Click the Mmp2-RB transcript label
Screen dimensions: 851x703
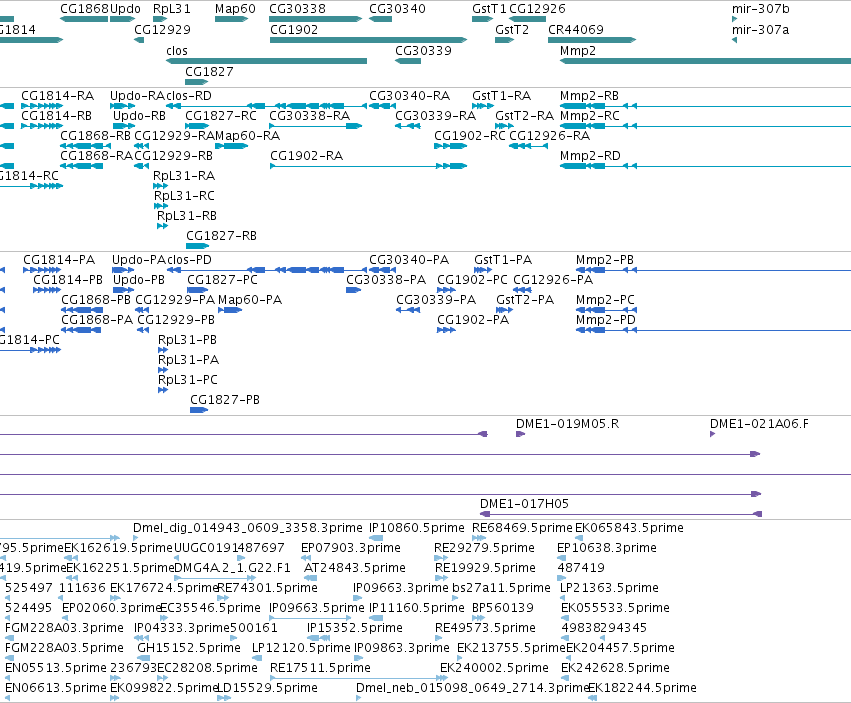[589, 96]
